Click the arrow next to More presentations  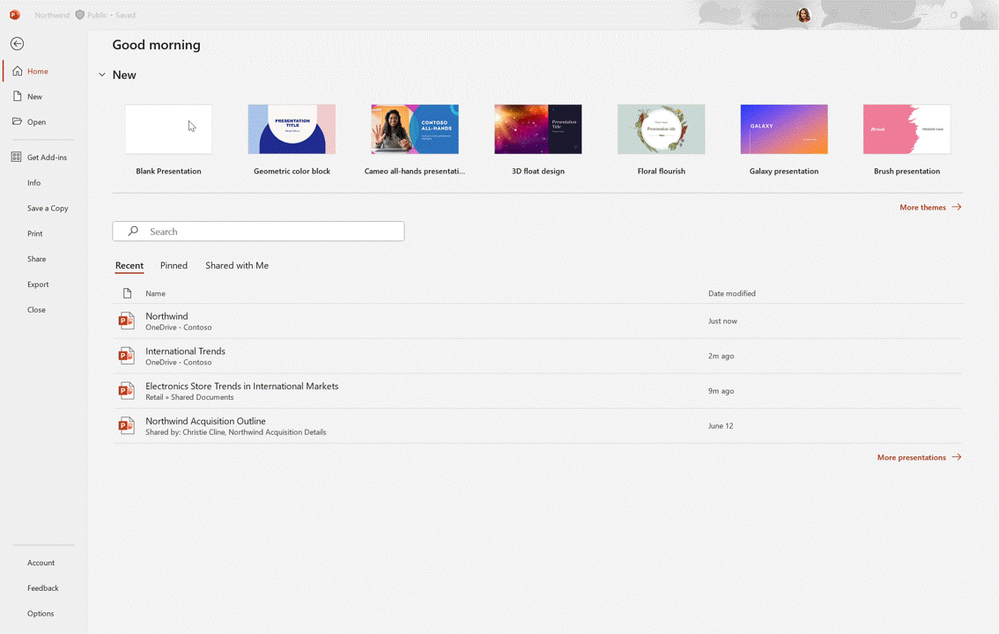tap(956, 457)
